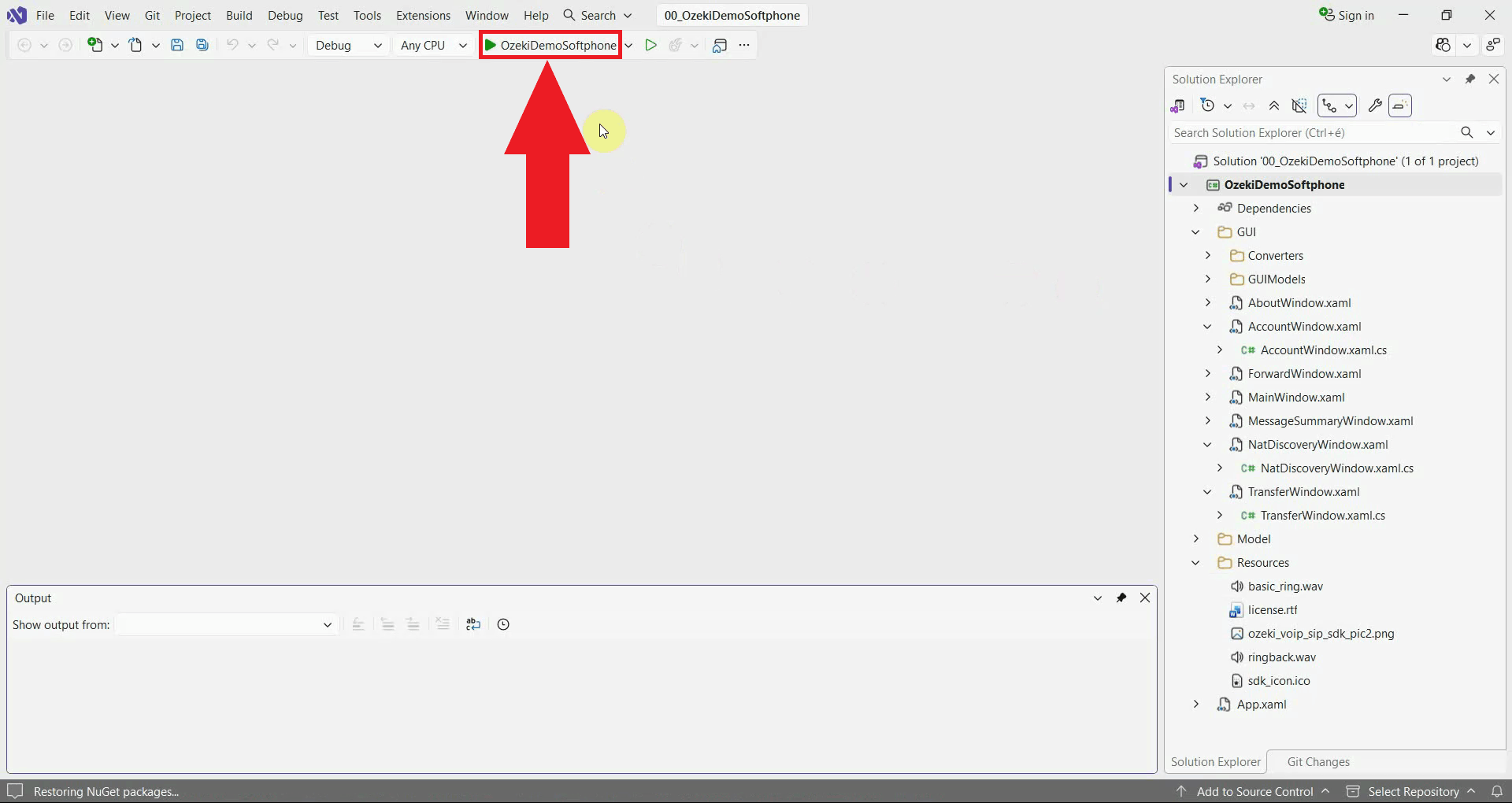This screenshot has width=1512, height=803.
Task: Collapse the GUI folder node
Action: click(x=1195, y=231)
